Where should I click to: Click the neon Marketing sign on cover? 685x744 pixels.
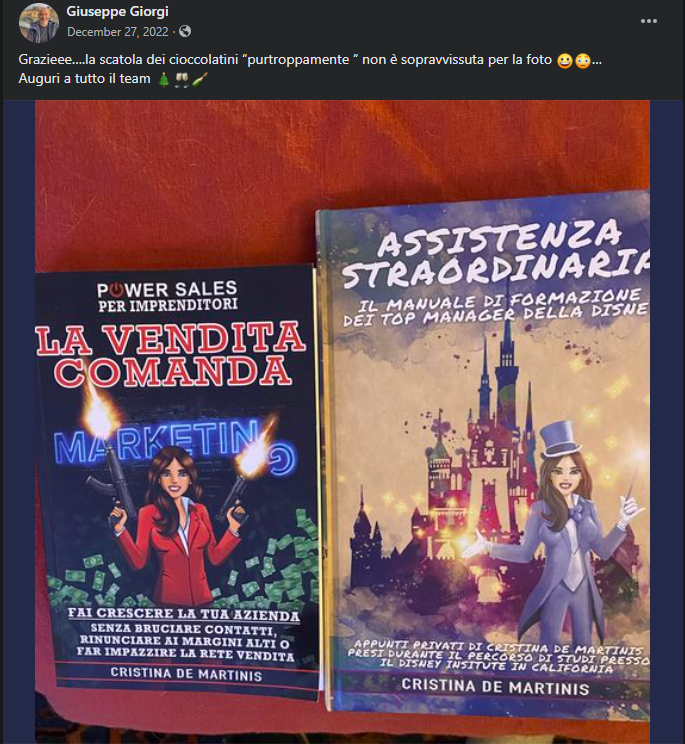click(174, 447)
